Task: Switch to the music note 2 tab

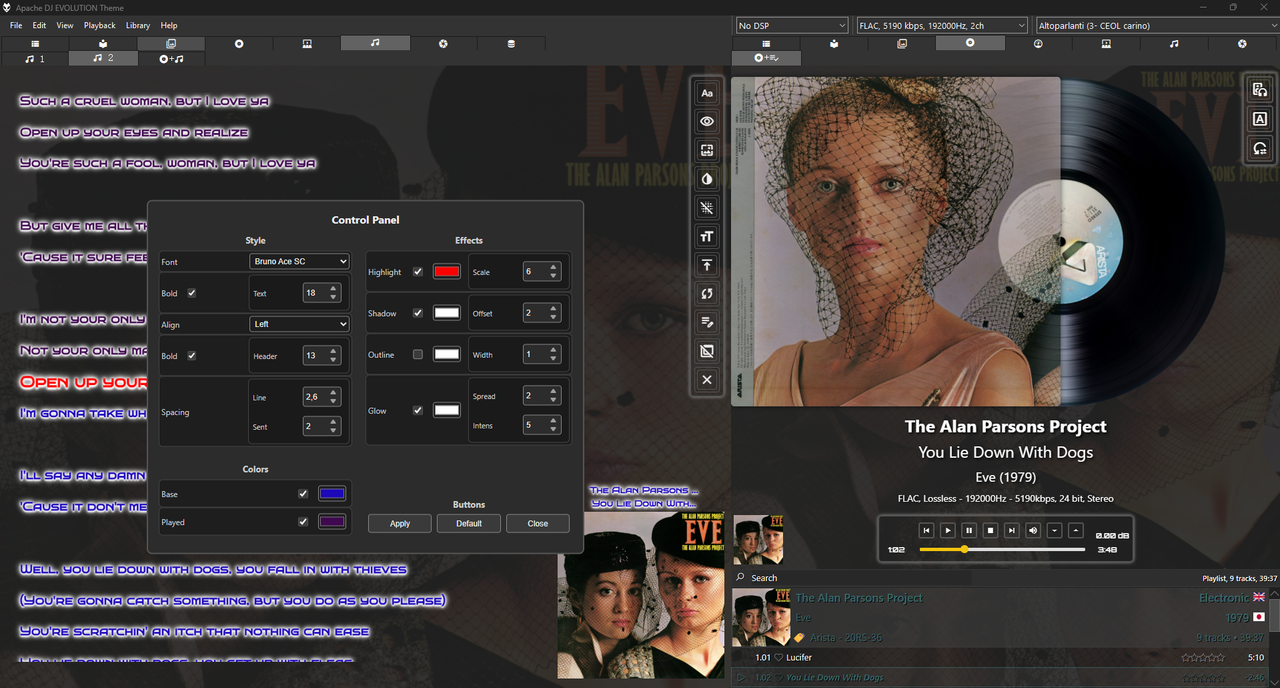Action: [103, 59]
